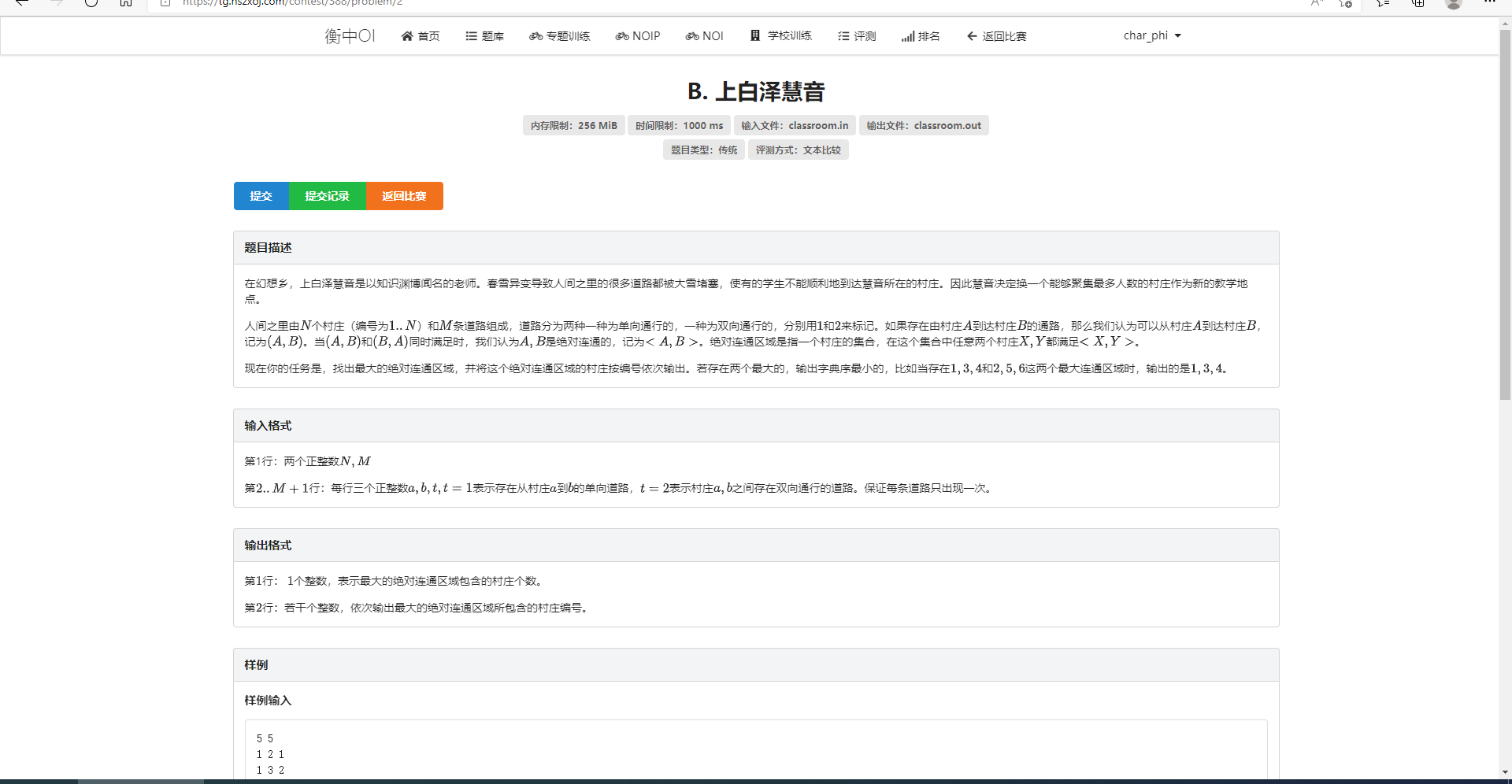This screenshot has width=1512, height=784.
Task: Click the 题目类型: 传统 badge
Action: 704,150
